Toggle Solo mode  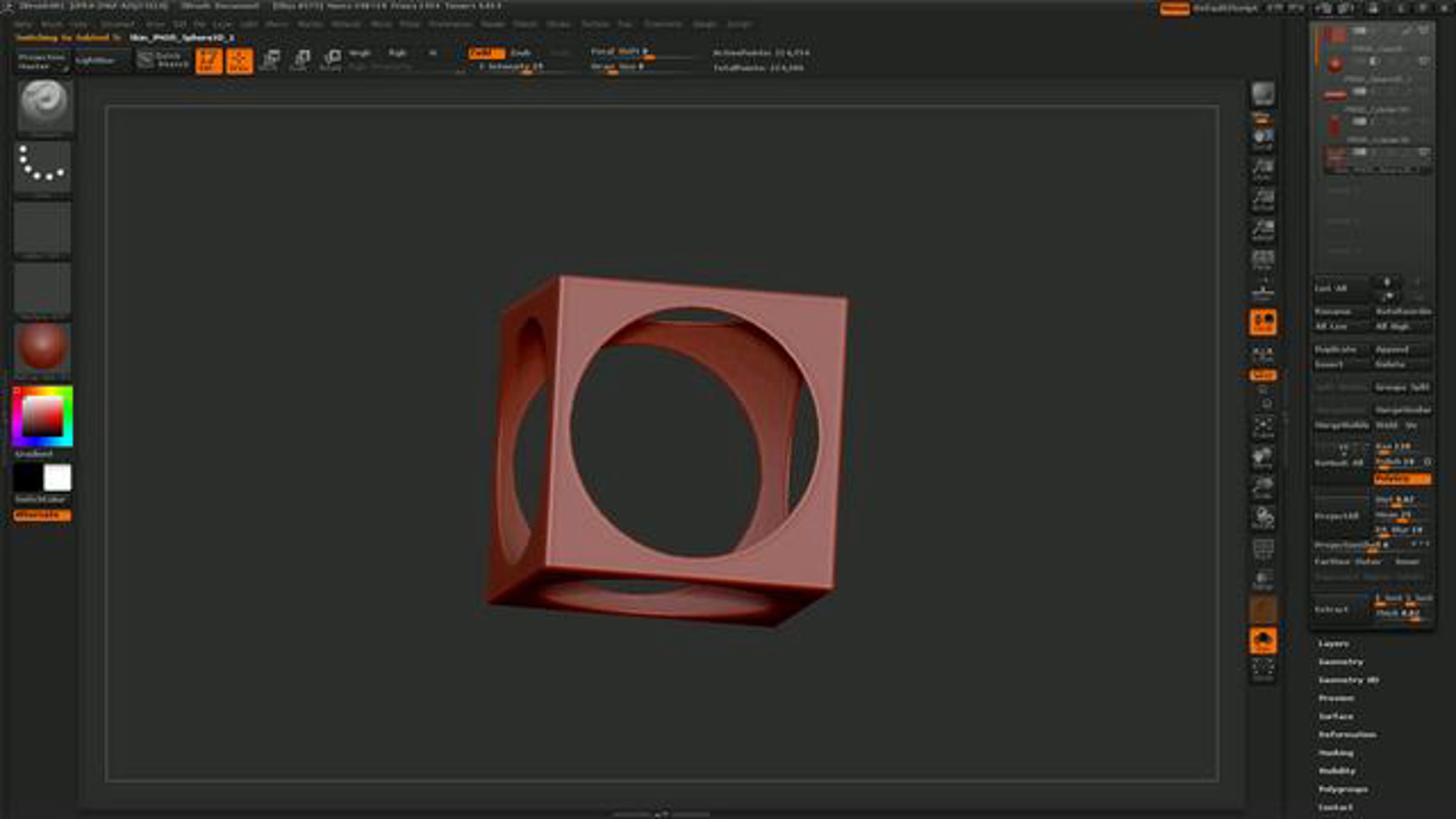click(x=1263, y=641)
